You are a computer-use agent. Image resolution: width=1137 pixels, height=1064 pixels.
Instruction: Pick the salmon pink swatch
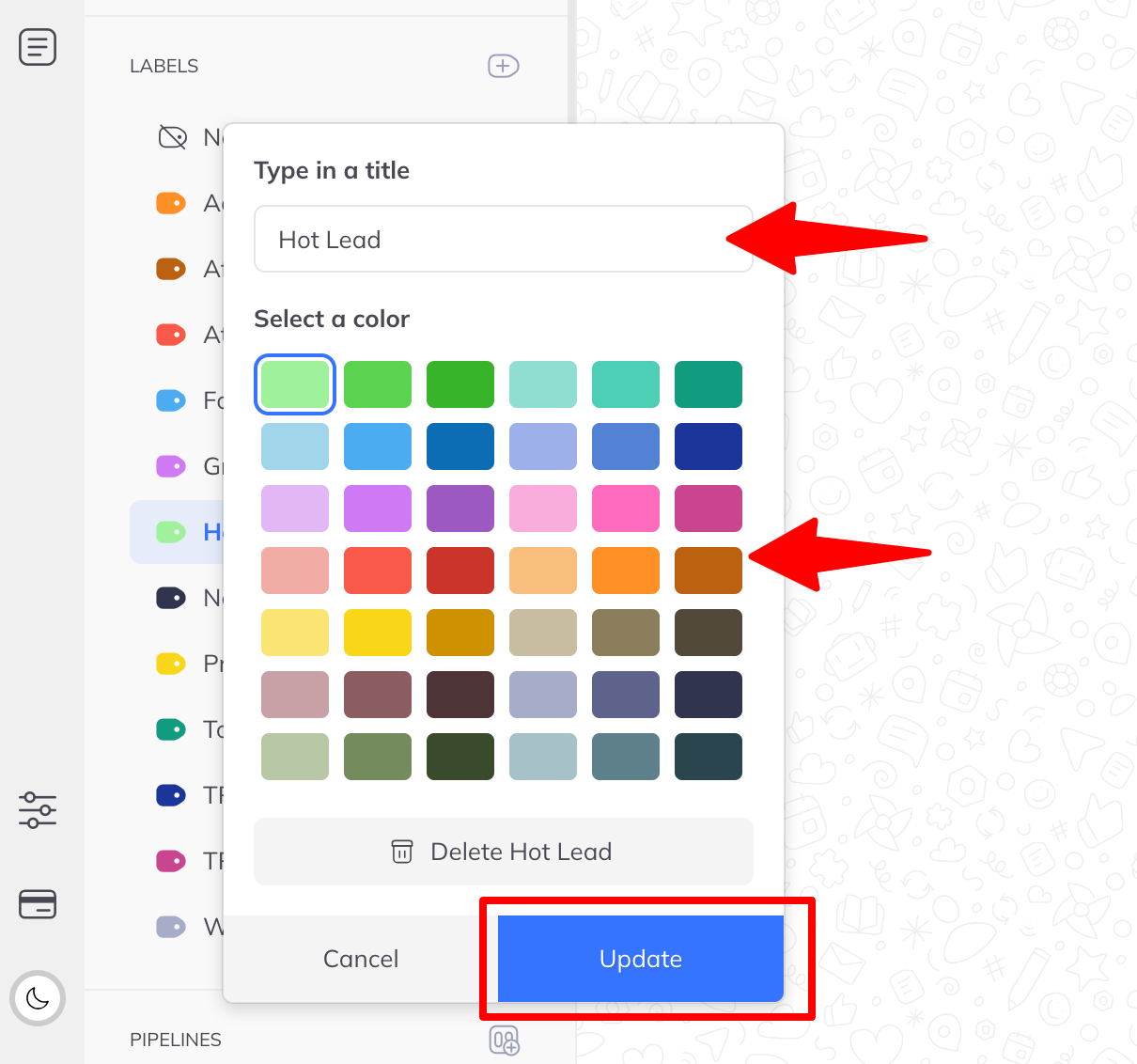(x=295, y=571)
